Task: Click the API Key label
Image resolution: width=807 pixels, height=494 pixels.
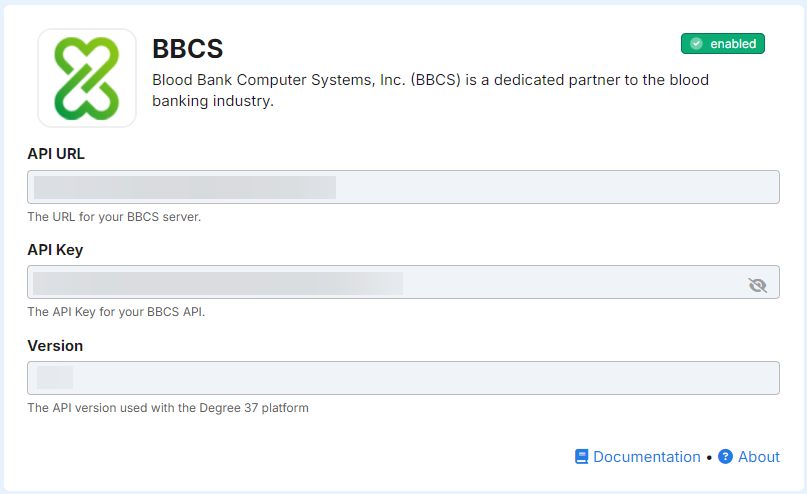Action: [x=55, y=250]
